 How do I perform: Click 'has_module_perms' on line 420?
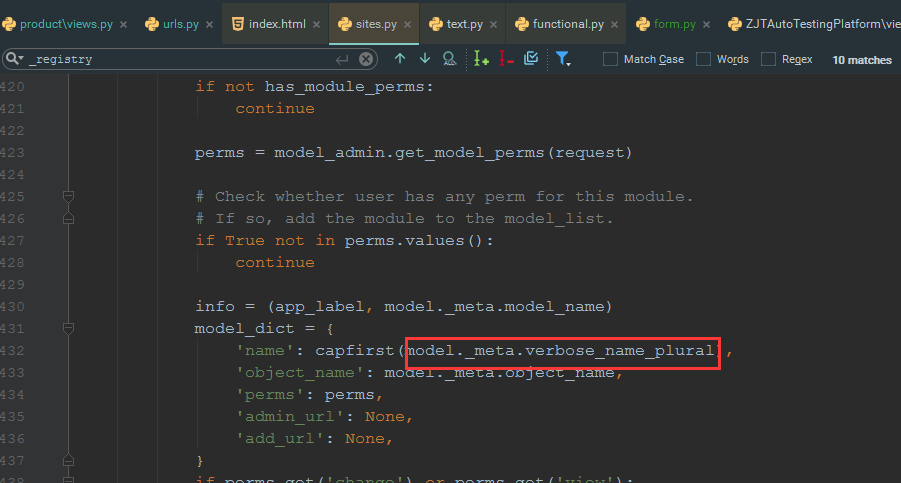pos(344,87)
